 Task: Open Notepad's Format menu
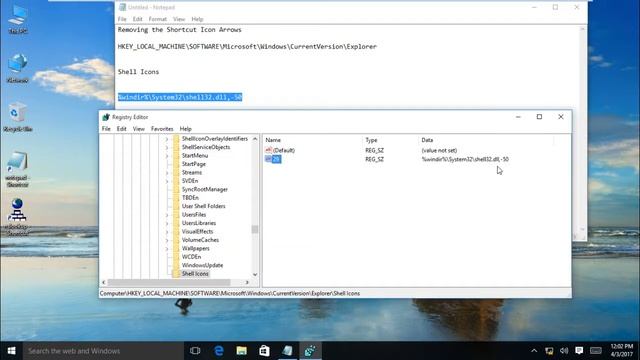pos(158,19)
